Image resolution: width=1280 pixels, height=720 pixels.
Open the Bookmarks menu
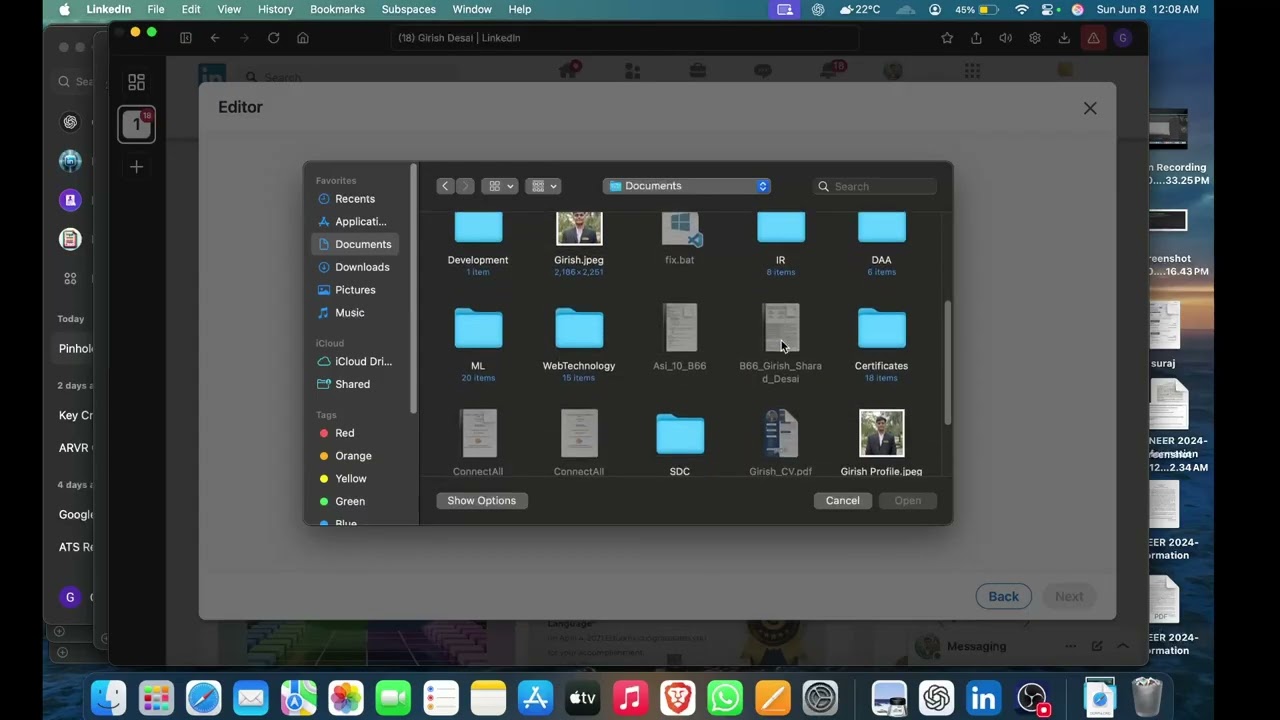337,9
